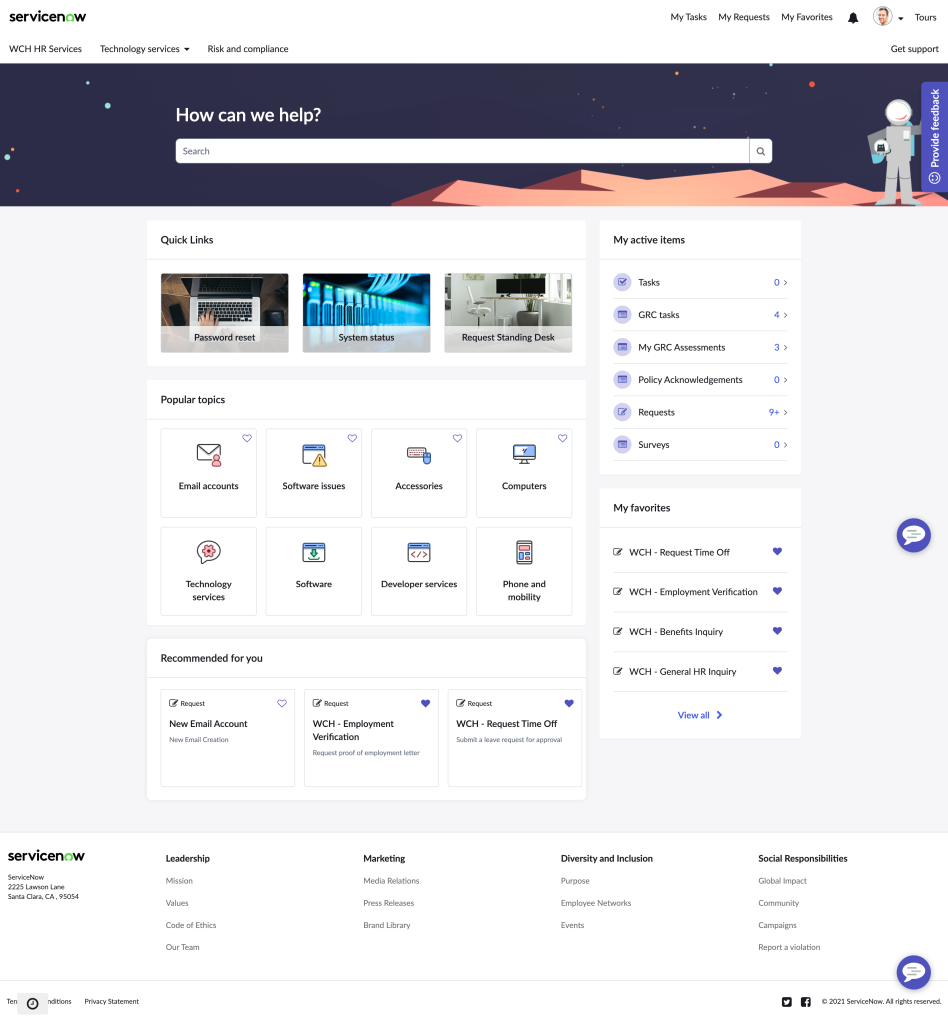The height and width of the screenshot is (1024, 948).
Task: Expand My GRC Assessments row chevron
Action: [x=785, y=347]
